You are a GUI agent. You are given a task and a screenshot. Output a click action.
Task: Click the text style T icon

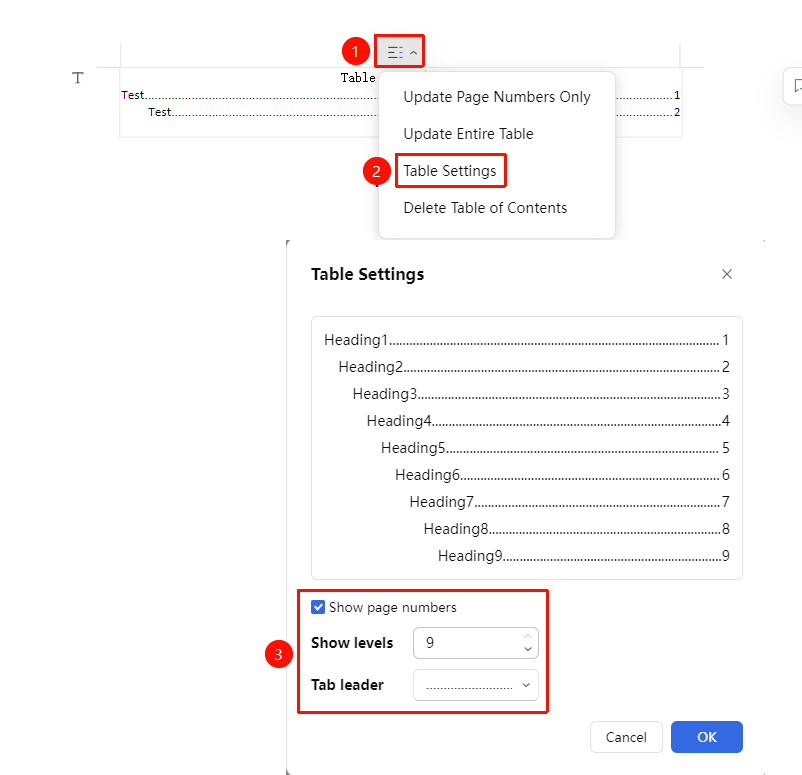point(78,78)
